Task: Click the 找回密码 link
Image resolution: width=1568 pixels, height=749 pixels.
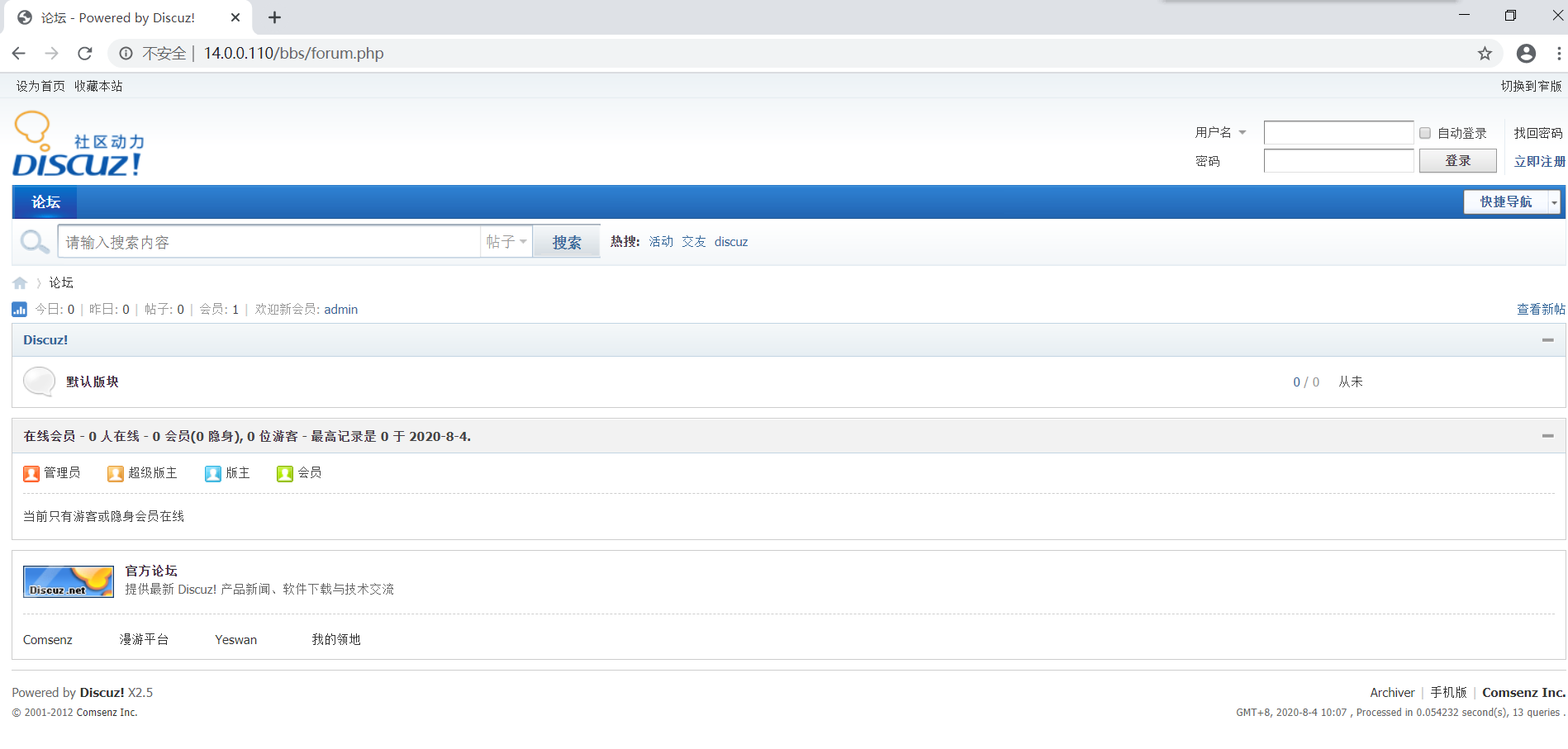Action: pos(1538,133)
